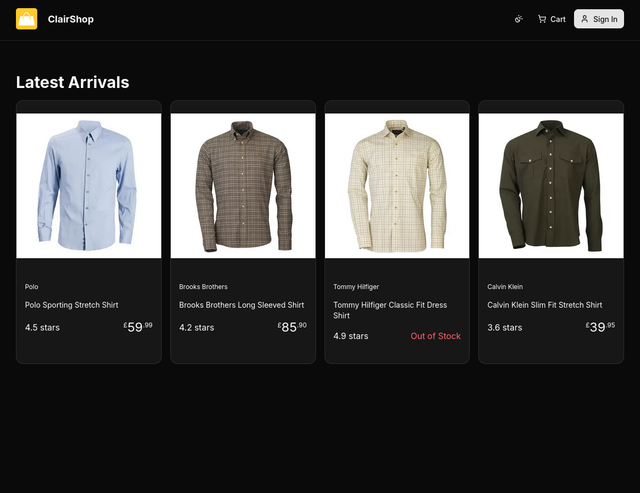This screenshot has width=640, height=493.
Task: Toggle the theme switcher icon
Action: (x=518, y=19)
